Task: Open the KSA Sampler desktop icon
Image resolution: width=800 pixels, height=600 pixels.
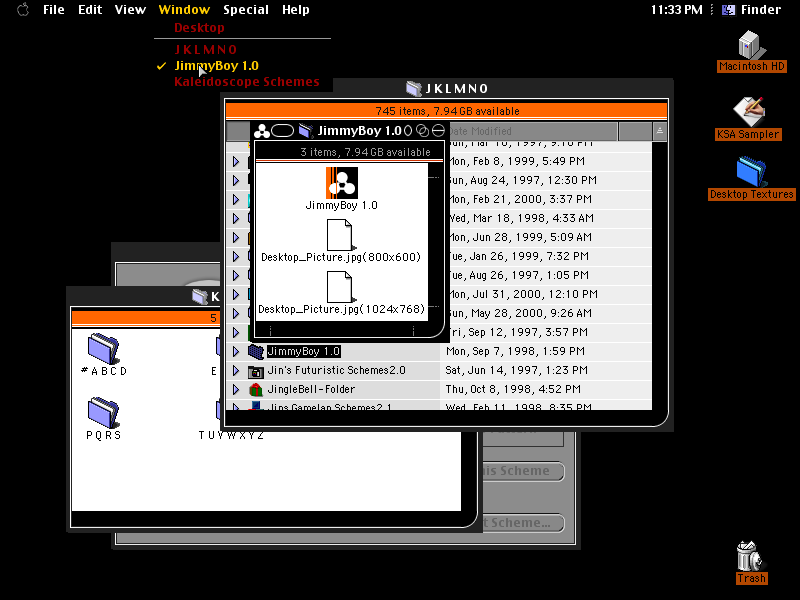Action: pyautogui.click(x=748, y=111)
